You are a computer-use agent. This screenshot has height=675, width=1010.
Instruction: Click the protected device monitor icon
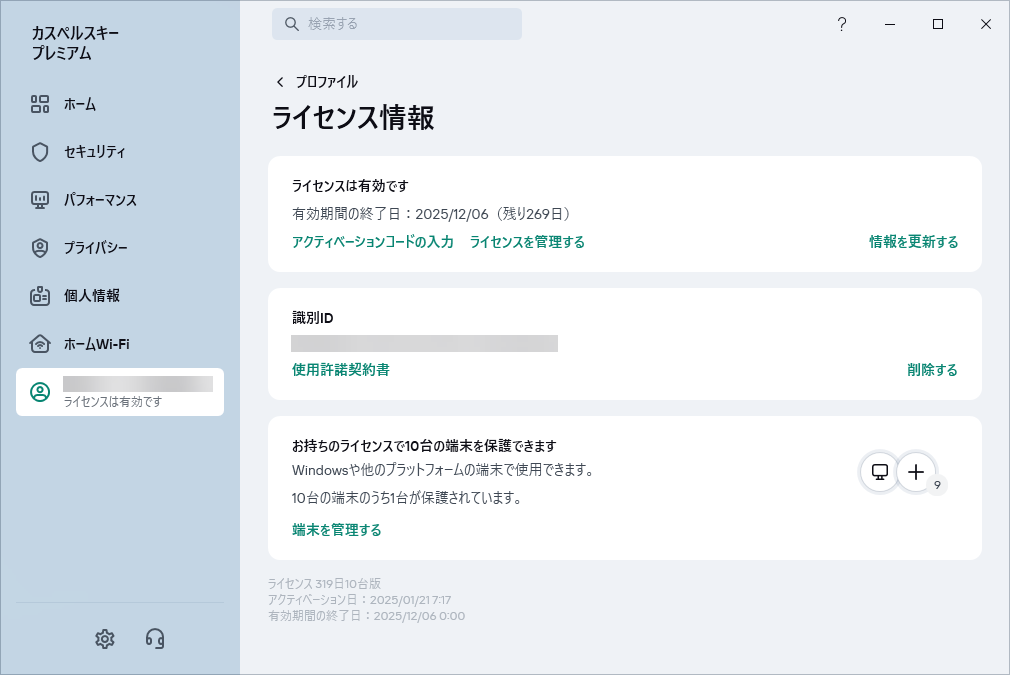879,472
